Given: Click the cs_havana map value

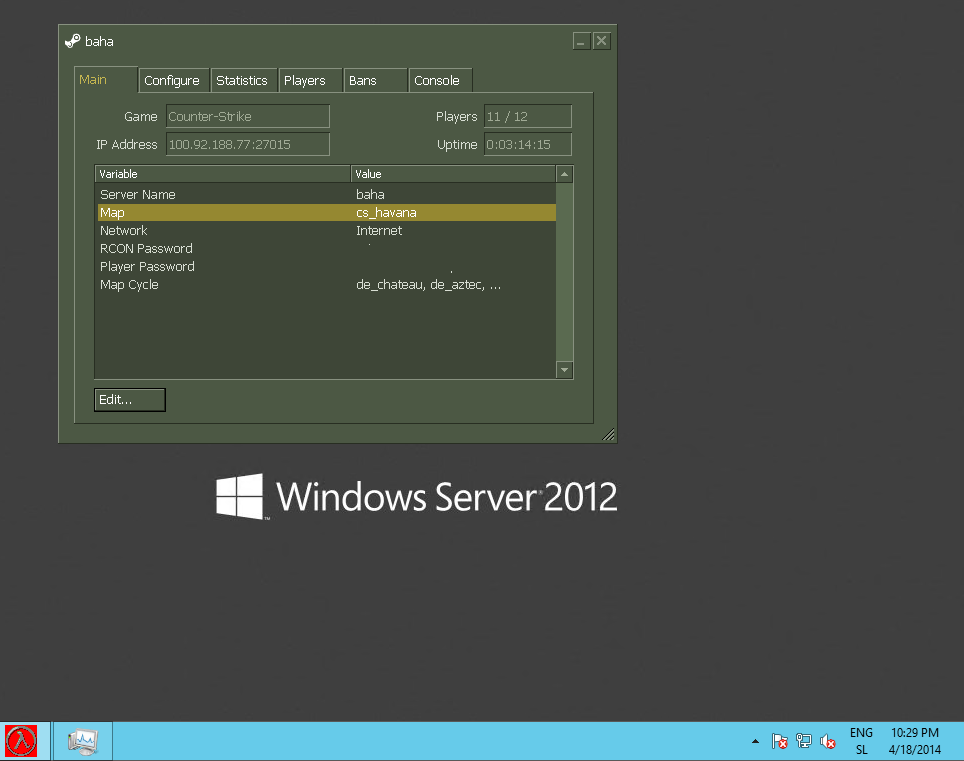Looking at the screenshot, I should point(386,213).
